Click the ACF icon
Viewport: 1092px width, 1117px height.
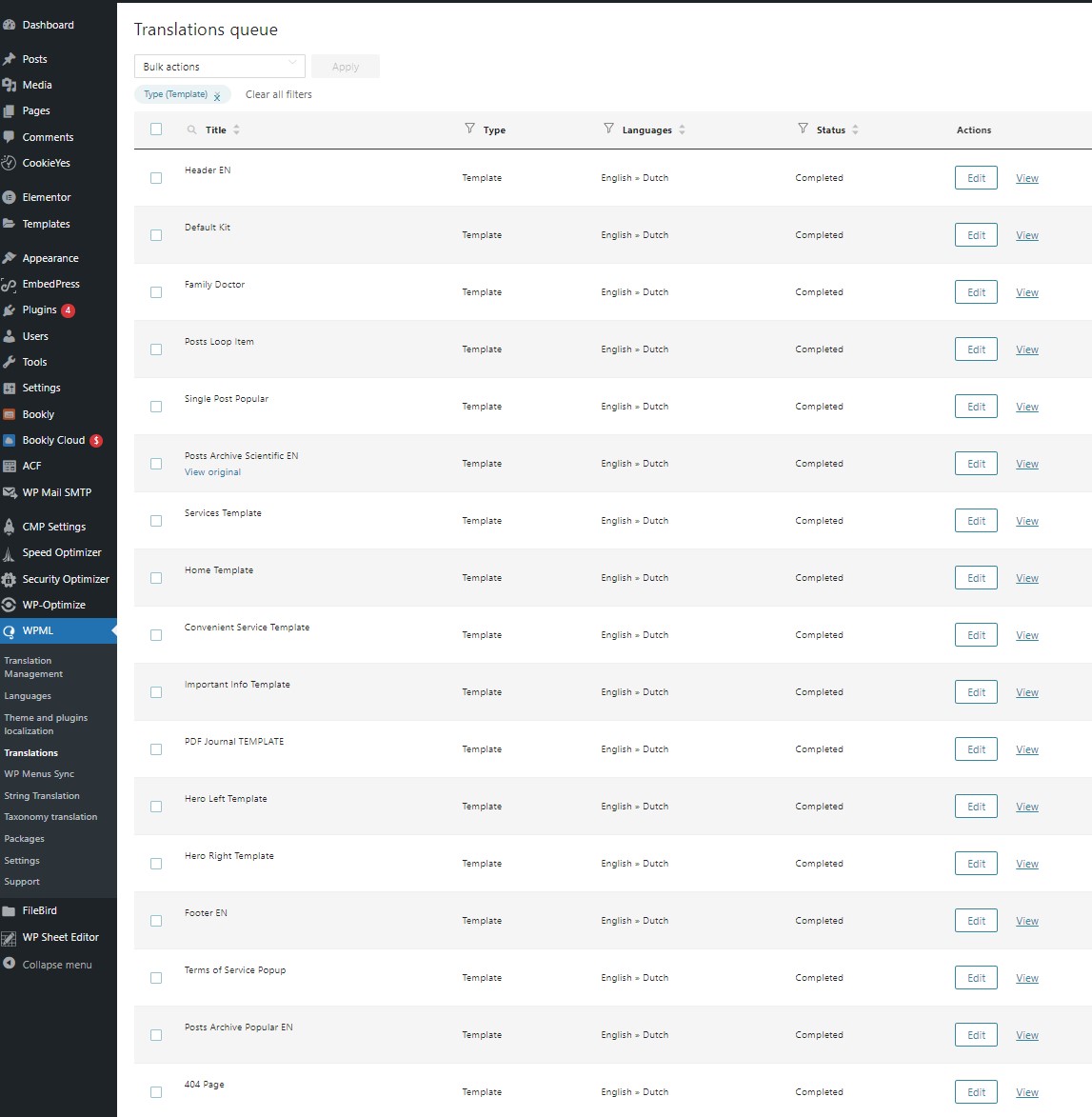[10, 466]
